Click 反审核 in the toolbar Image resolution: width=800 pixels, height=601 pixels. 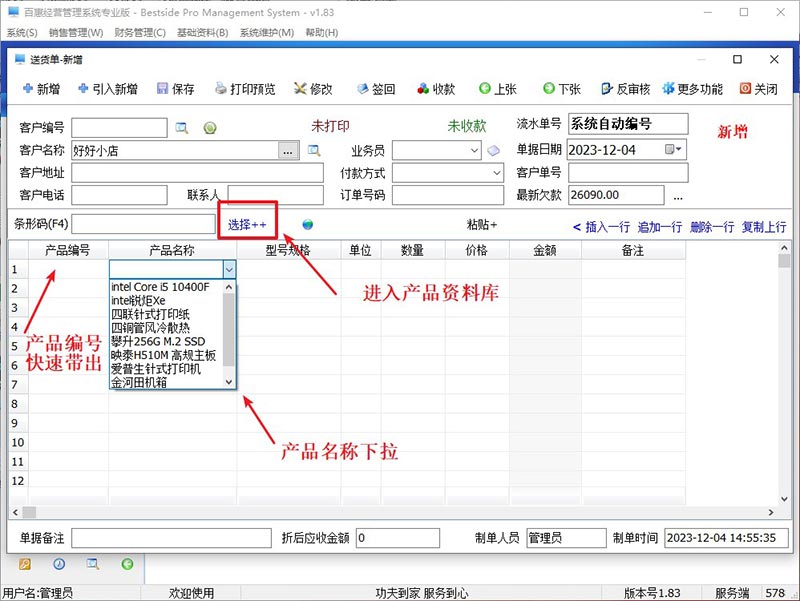[626, 89]
